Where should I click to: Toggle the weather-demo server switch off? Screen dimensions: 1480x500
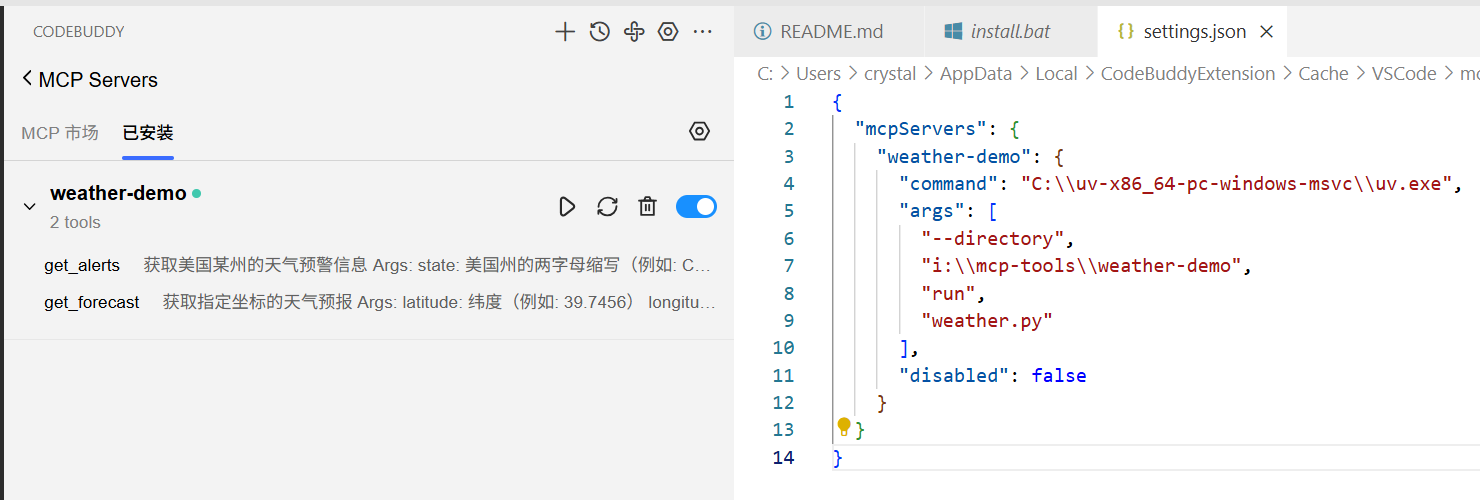(696, 207)
